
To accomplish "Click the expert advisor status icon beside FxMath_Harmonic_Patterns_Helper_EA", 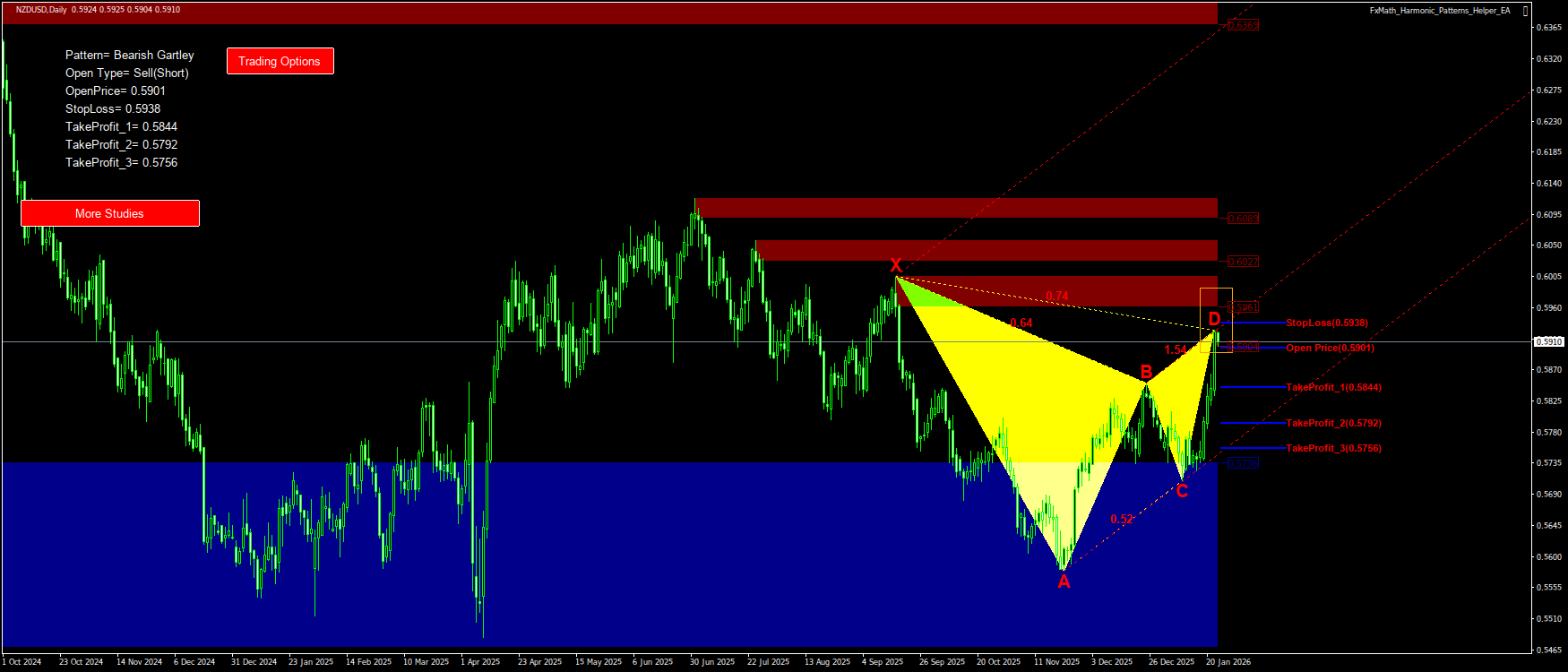I will [1525, 11].
